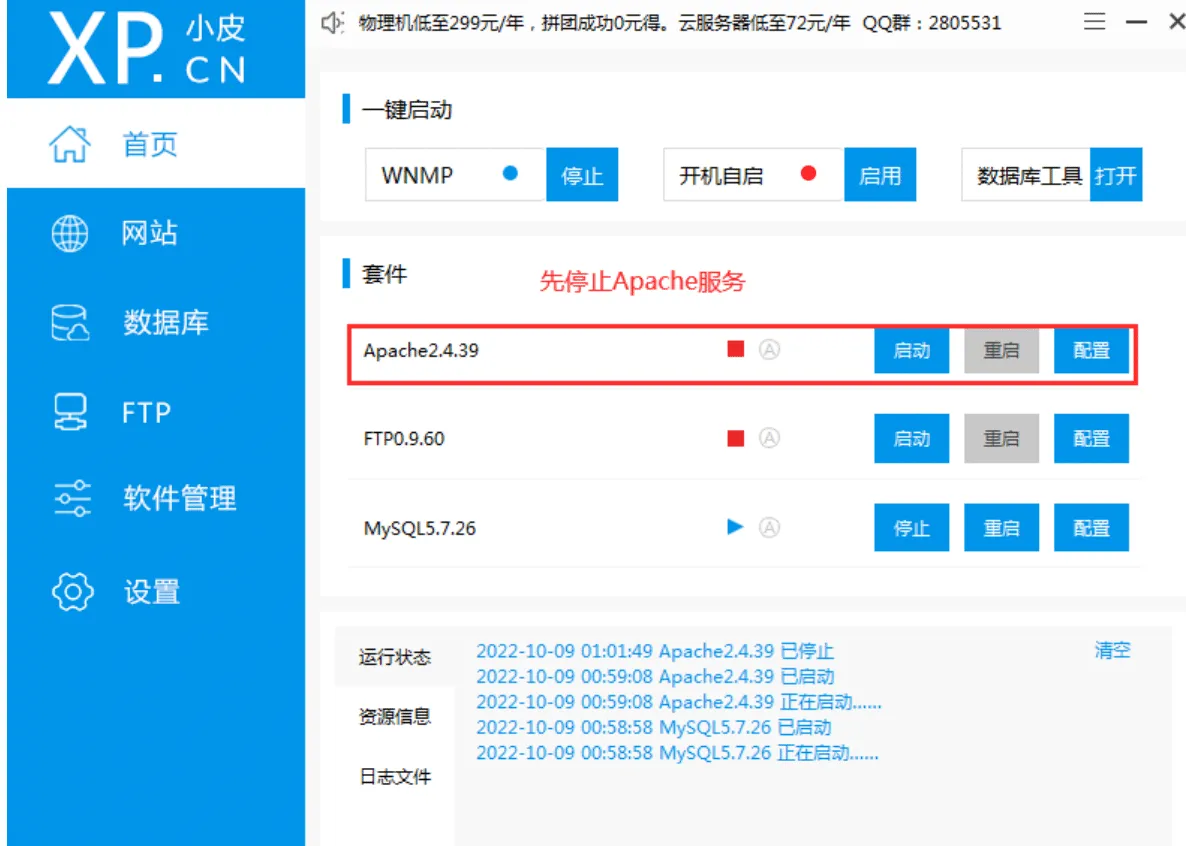This screenshot has height=846, width=1186.
Task: Click the globe website icon
Action: click(70, 233)
